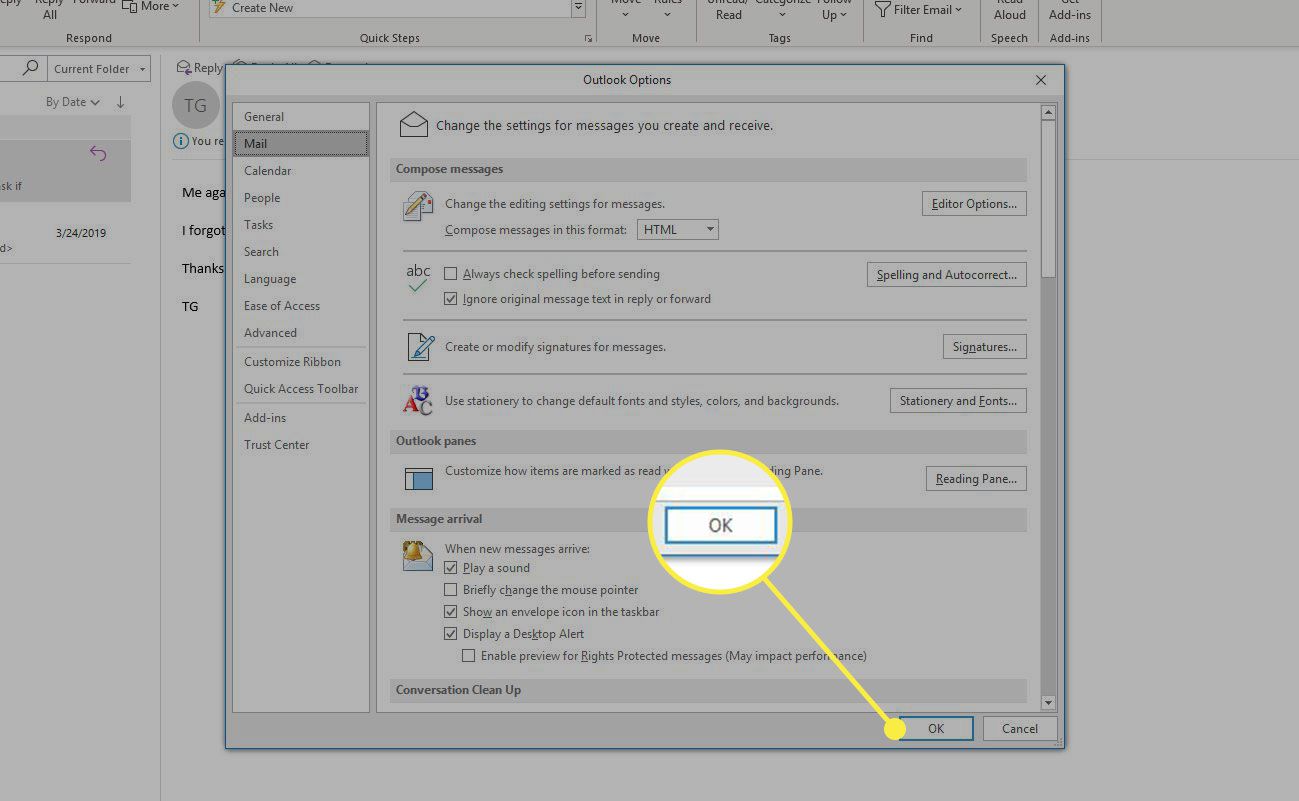
Task: Click the info icon in reading pane
Action: pyautogui.click(x=181, y=141)
